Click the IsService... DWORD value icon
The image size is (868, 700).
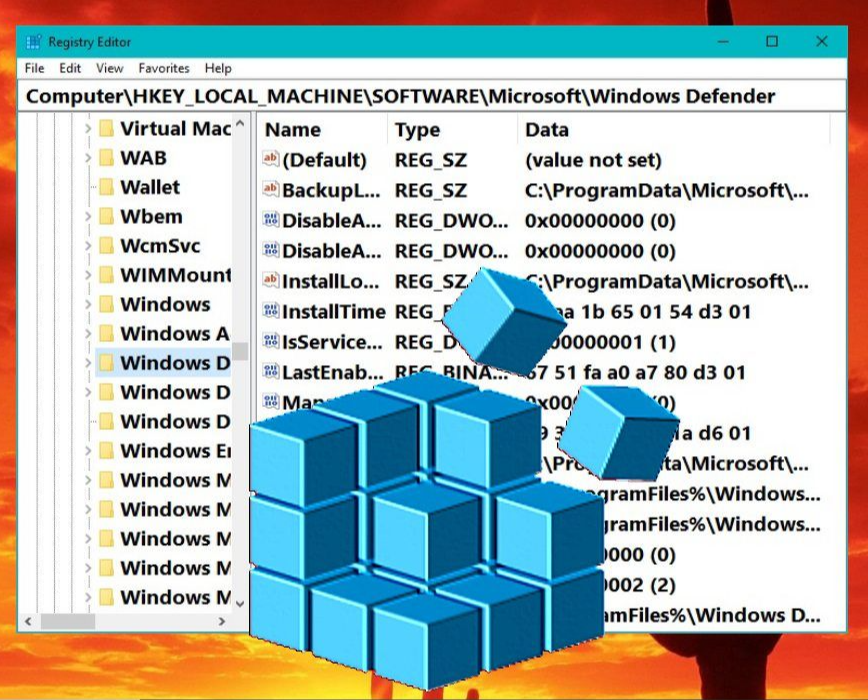[271, 341]
